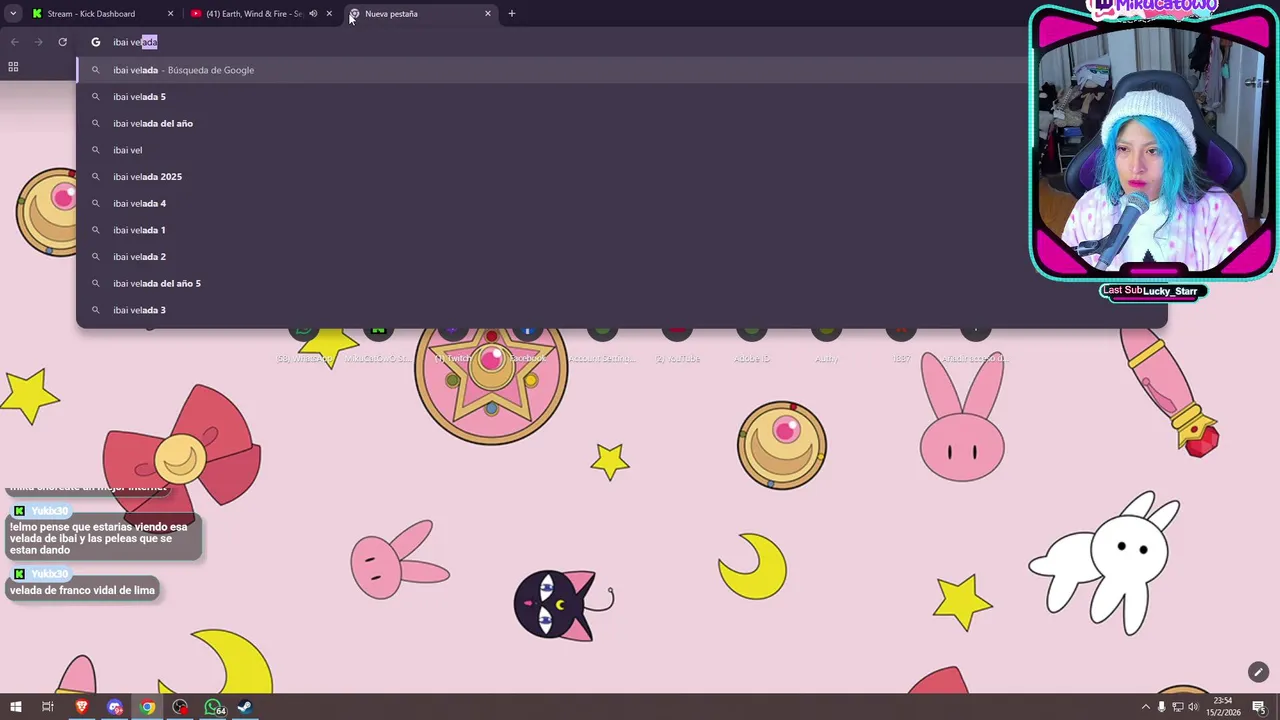Screen dimensions: 1280x720
Task: Select suggestion 'ibai velada 5'
Action: [x=620, y=97]
